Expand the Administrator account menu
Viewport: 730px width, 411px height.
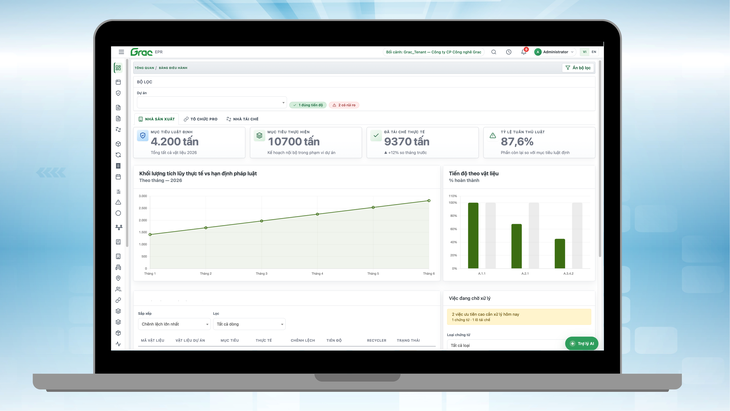click(554, 52)
